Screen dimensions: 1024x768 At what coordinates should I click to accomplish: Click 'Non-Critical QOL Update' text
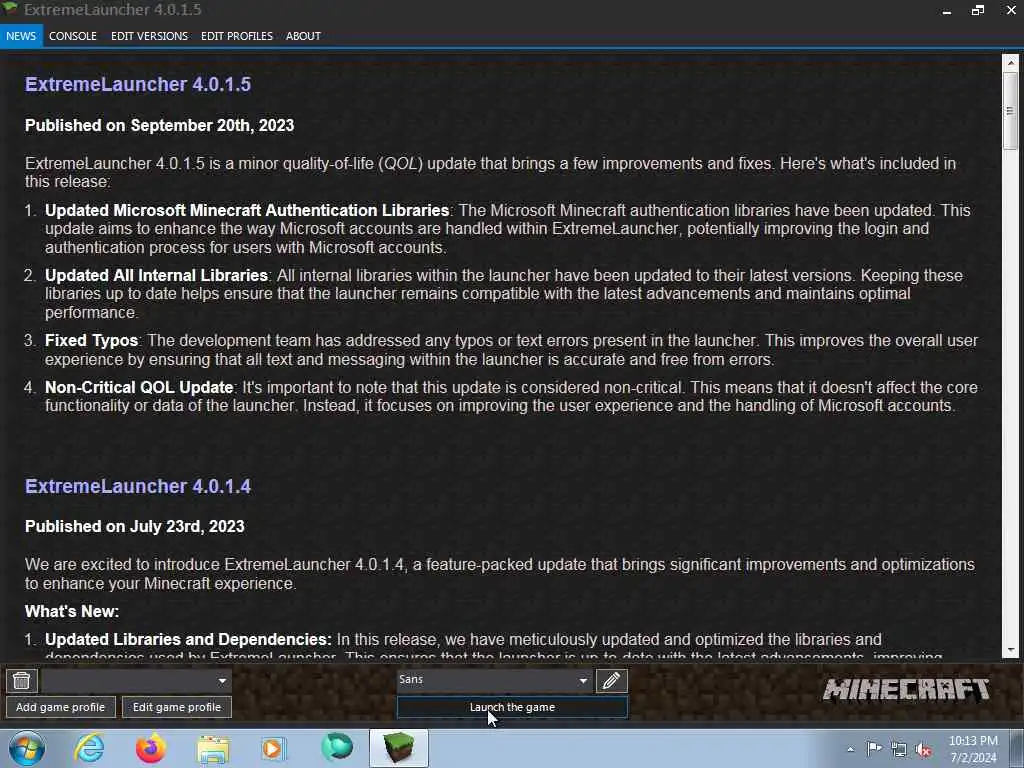click(x=139, y=387)
